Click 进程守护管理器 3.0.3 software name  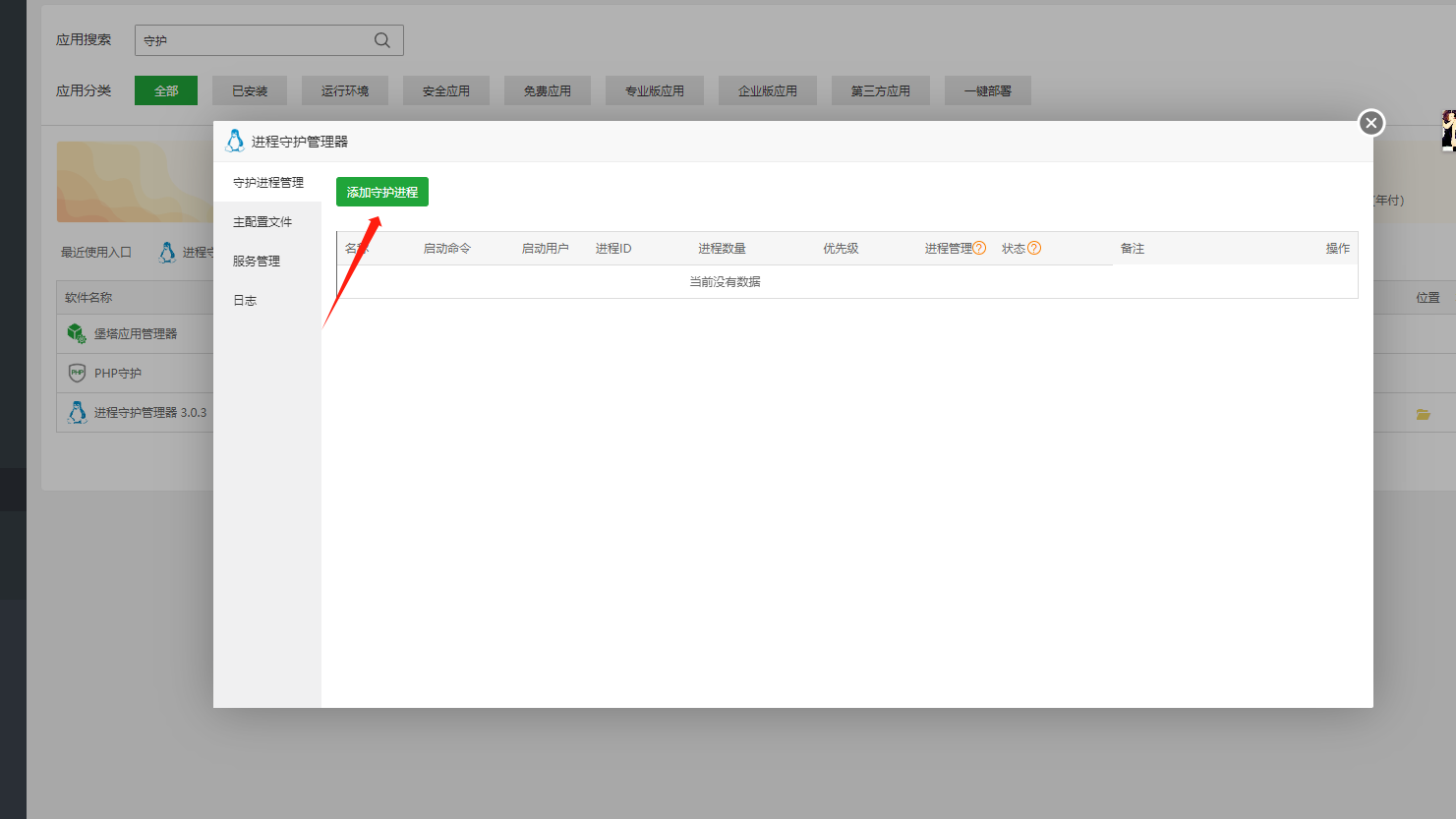150,413
